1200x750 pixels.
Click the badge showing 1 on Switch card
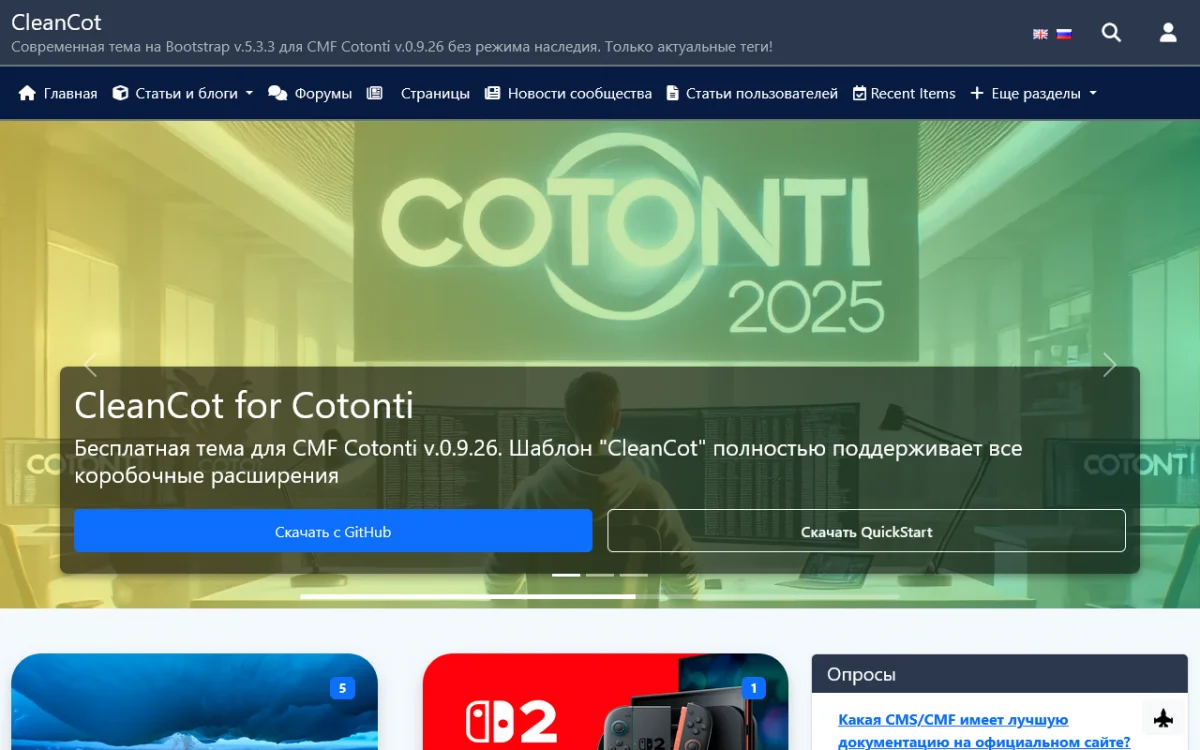[x=753, y=688]
